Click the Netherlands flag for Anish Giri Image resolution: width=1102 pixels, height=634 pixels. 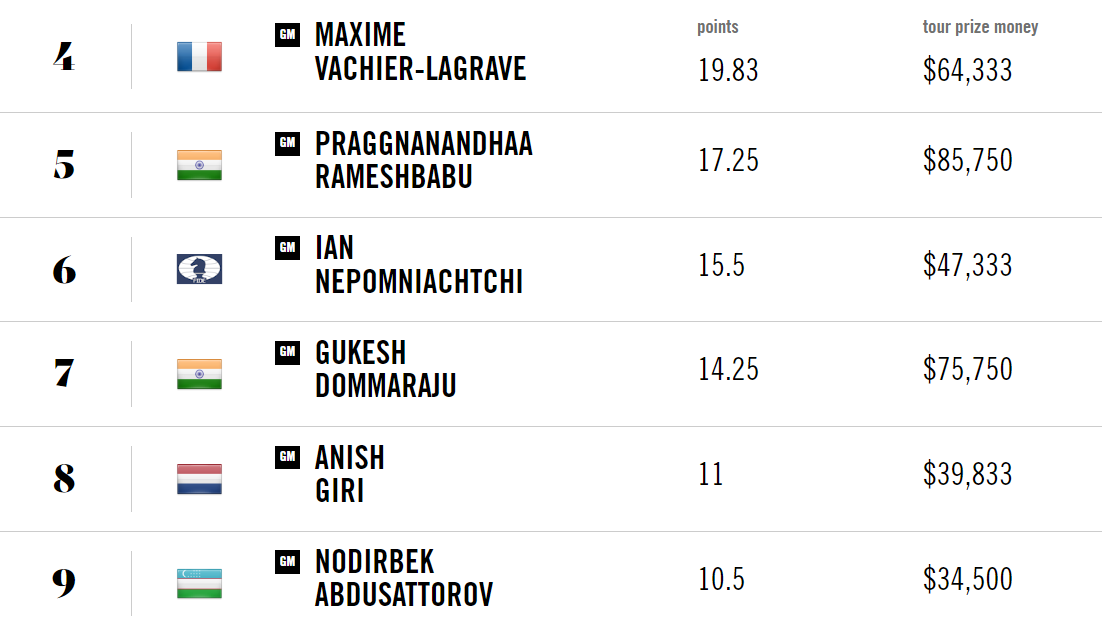pyautogui.click(x=200, y=479)
